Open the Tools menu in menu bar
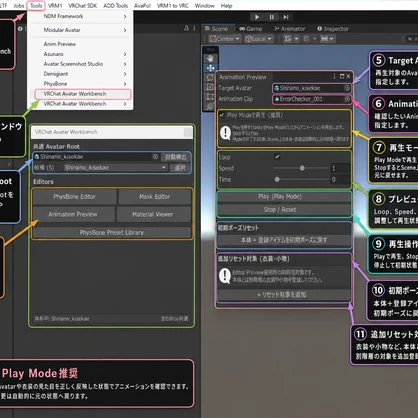 click(36, 6)
